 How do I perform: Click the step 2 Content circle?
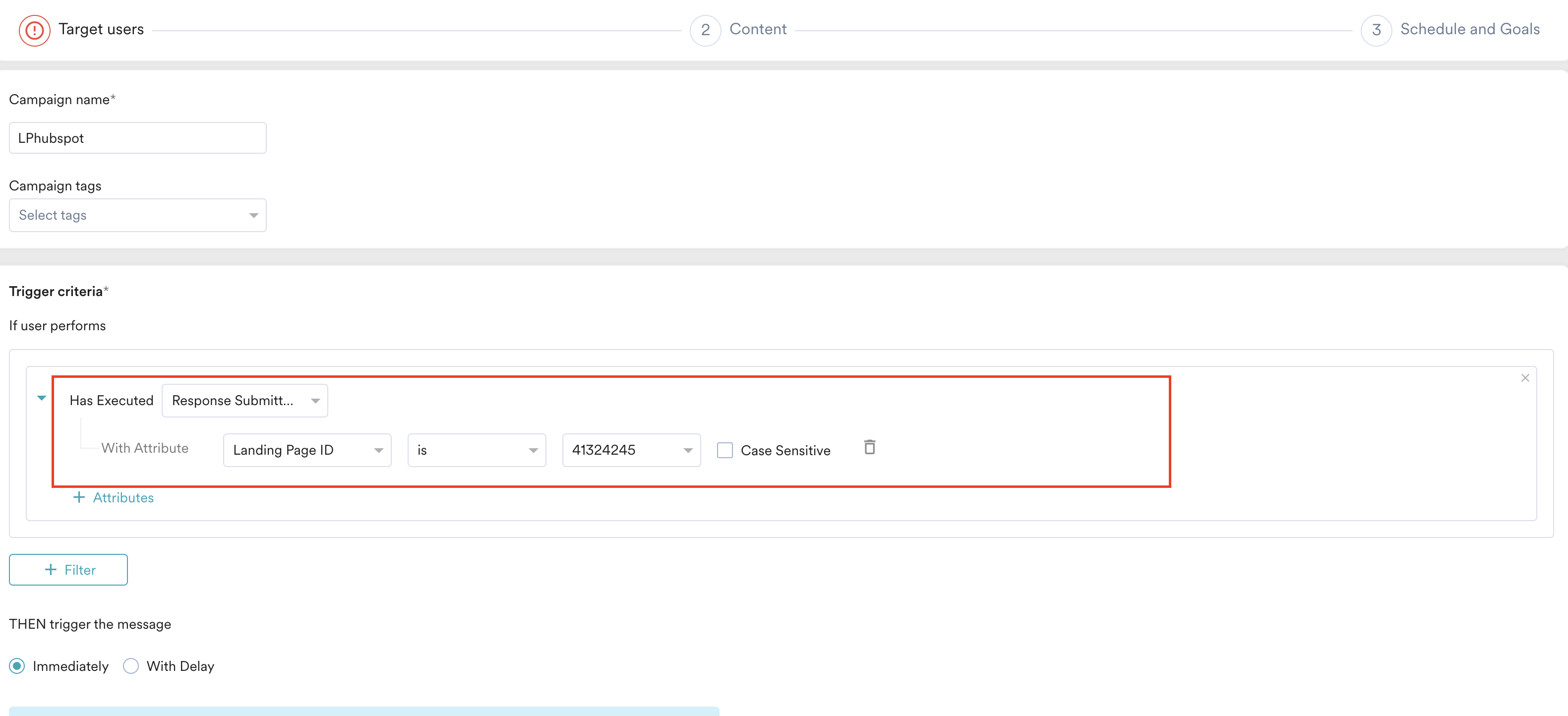pyautogui.click(x=705, y=30)
